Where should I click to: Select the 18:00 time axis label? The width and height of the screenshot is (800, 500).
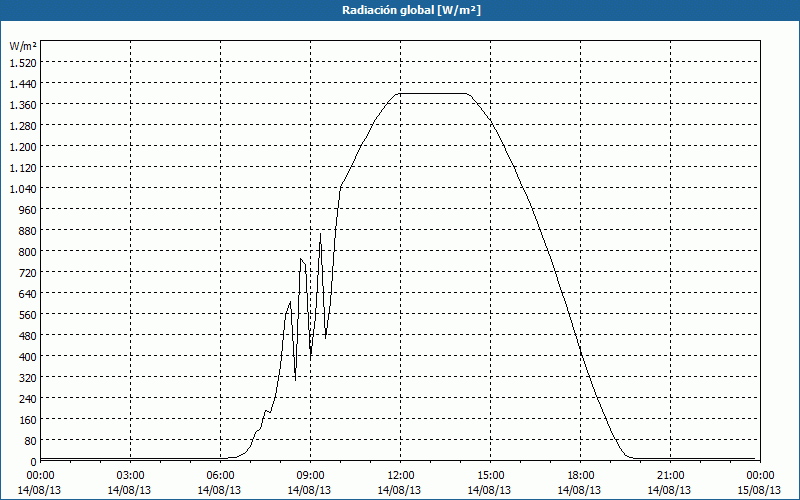[x=580, y=476]
